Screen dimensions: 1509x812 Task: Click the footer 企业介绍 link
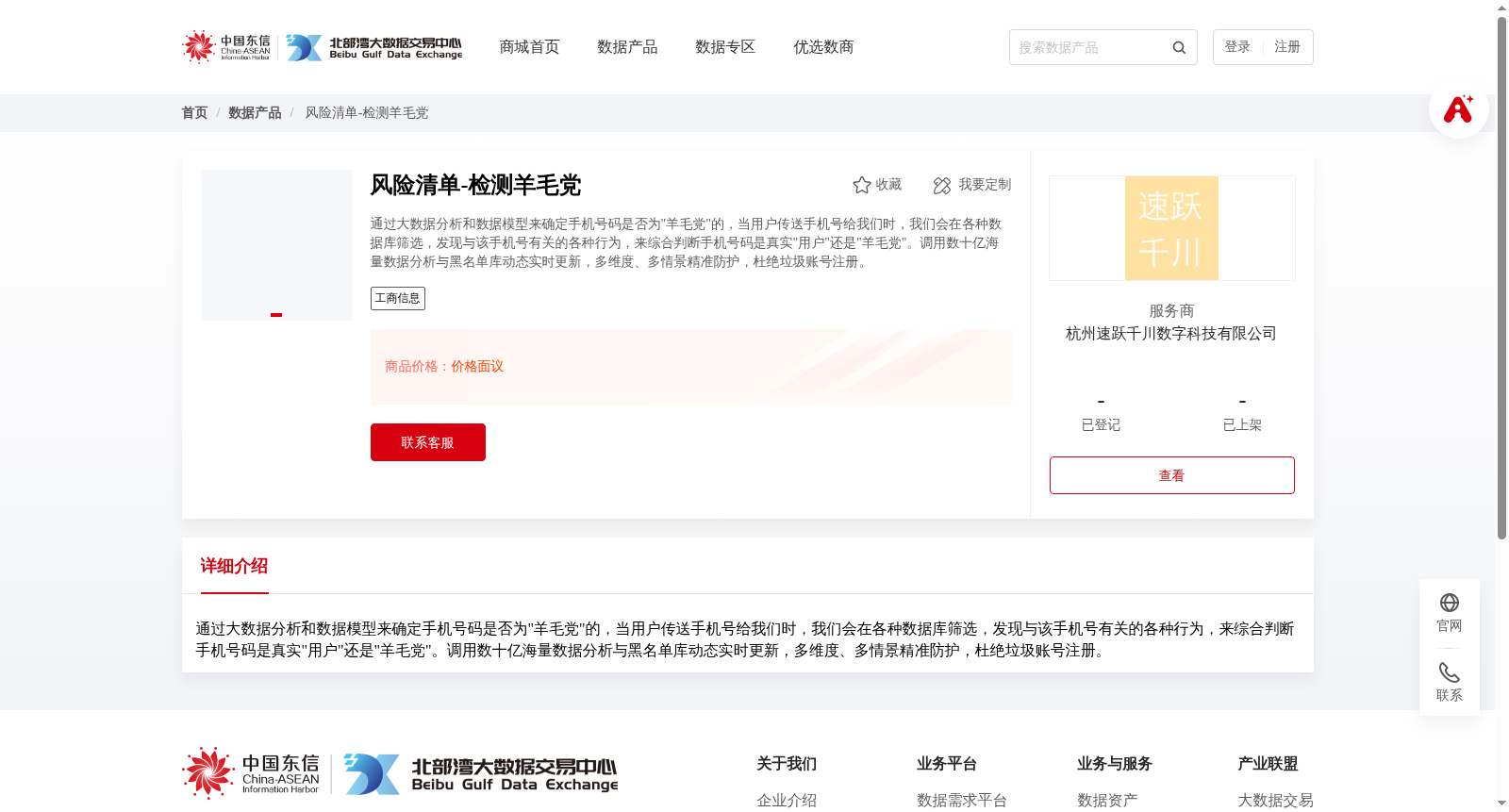pos(787,801)
